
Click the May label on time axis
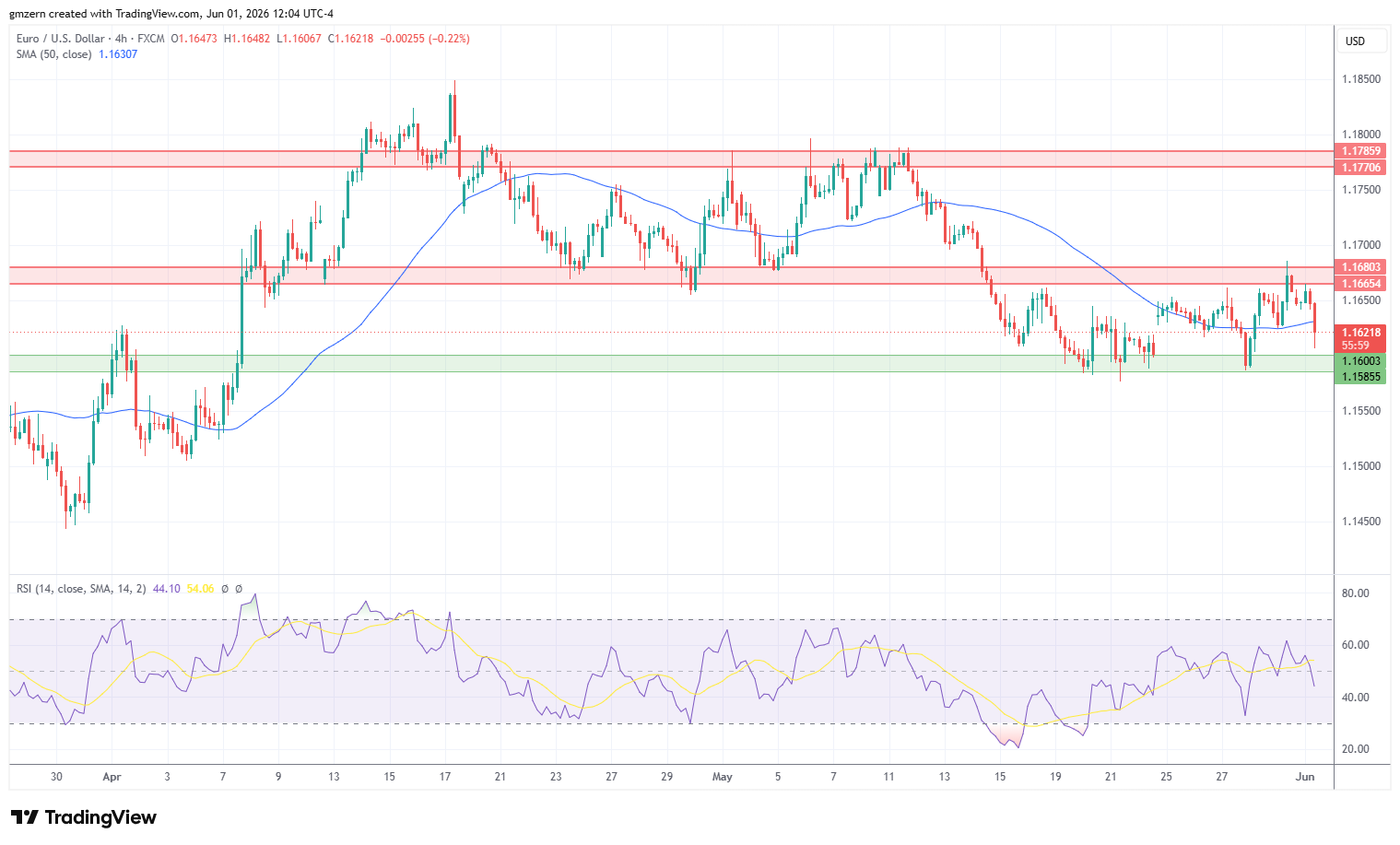[x=723, y=777]
